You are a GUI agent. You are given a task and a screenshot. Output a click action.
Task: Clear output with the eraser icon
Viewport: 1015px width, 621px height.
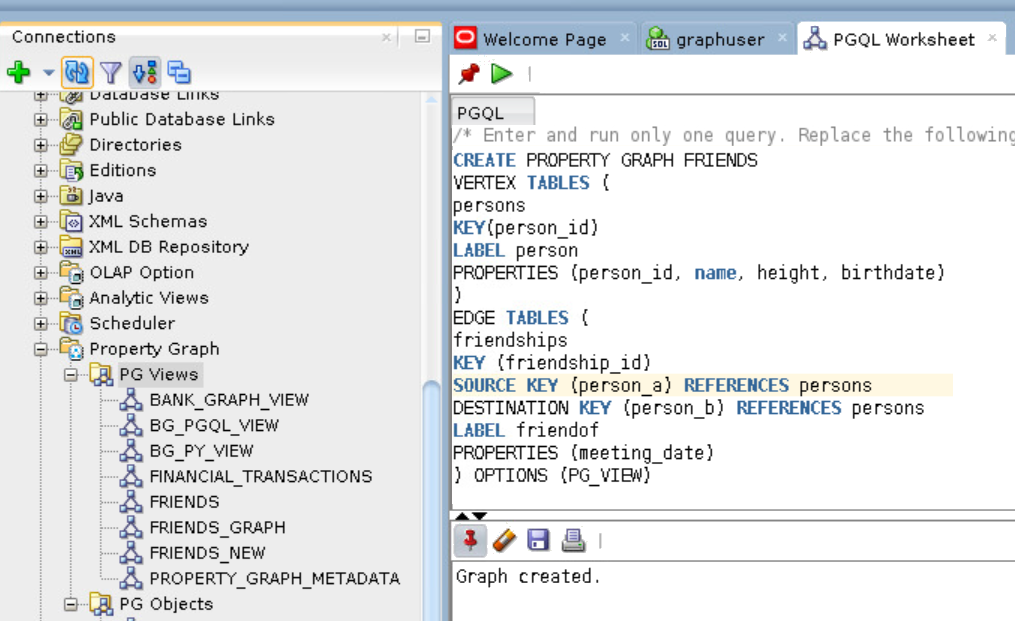pos(504,540)
